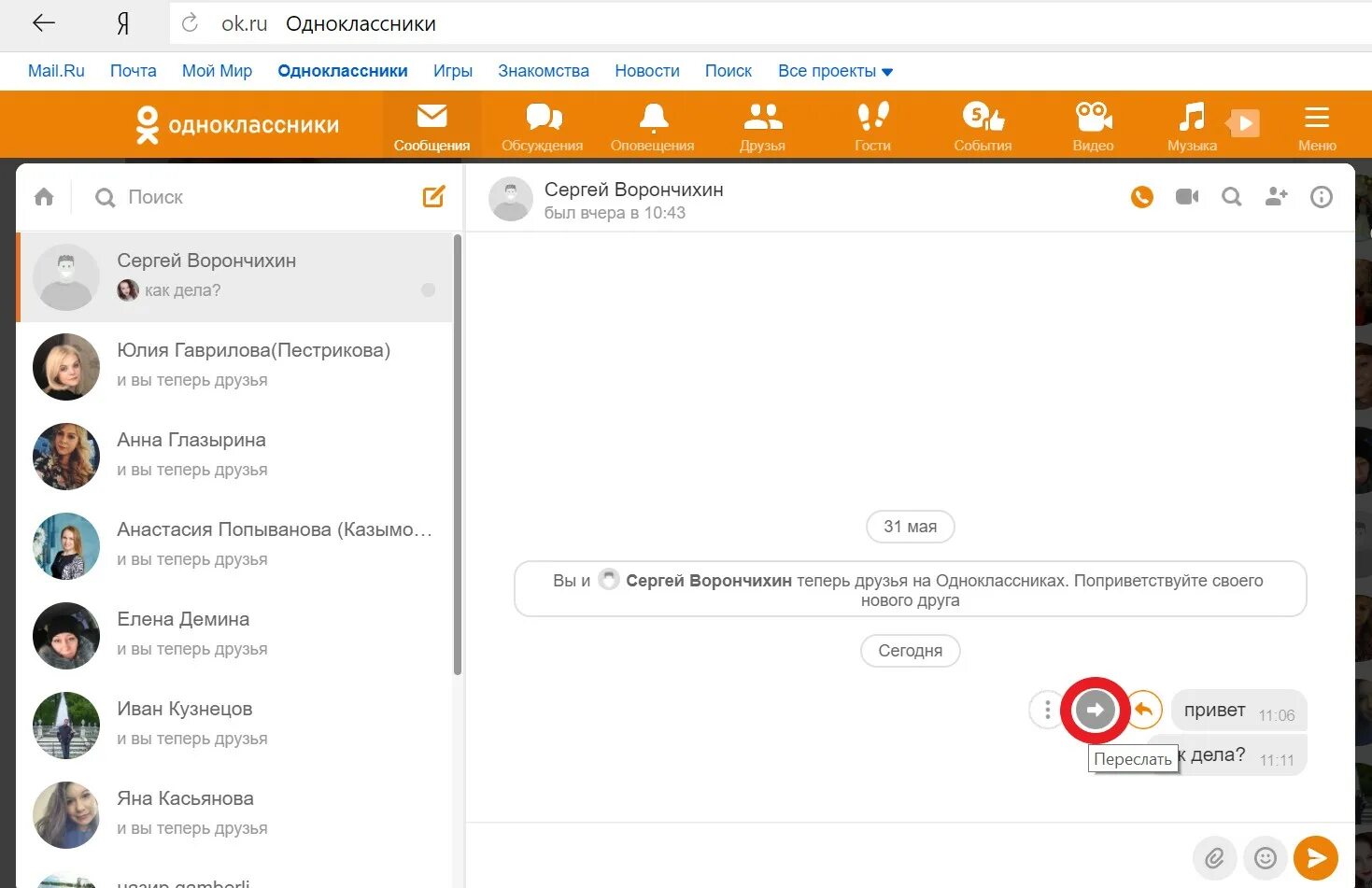The width and height of the screenshot is (1372, 888).
Task: Search within conversation using magnifier icon
Action: [1232, 197]
